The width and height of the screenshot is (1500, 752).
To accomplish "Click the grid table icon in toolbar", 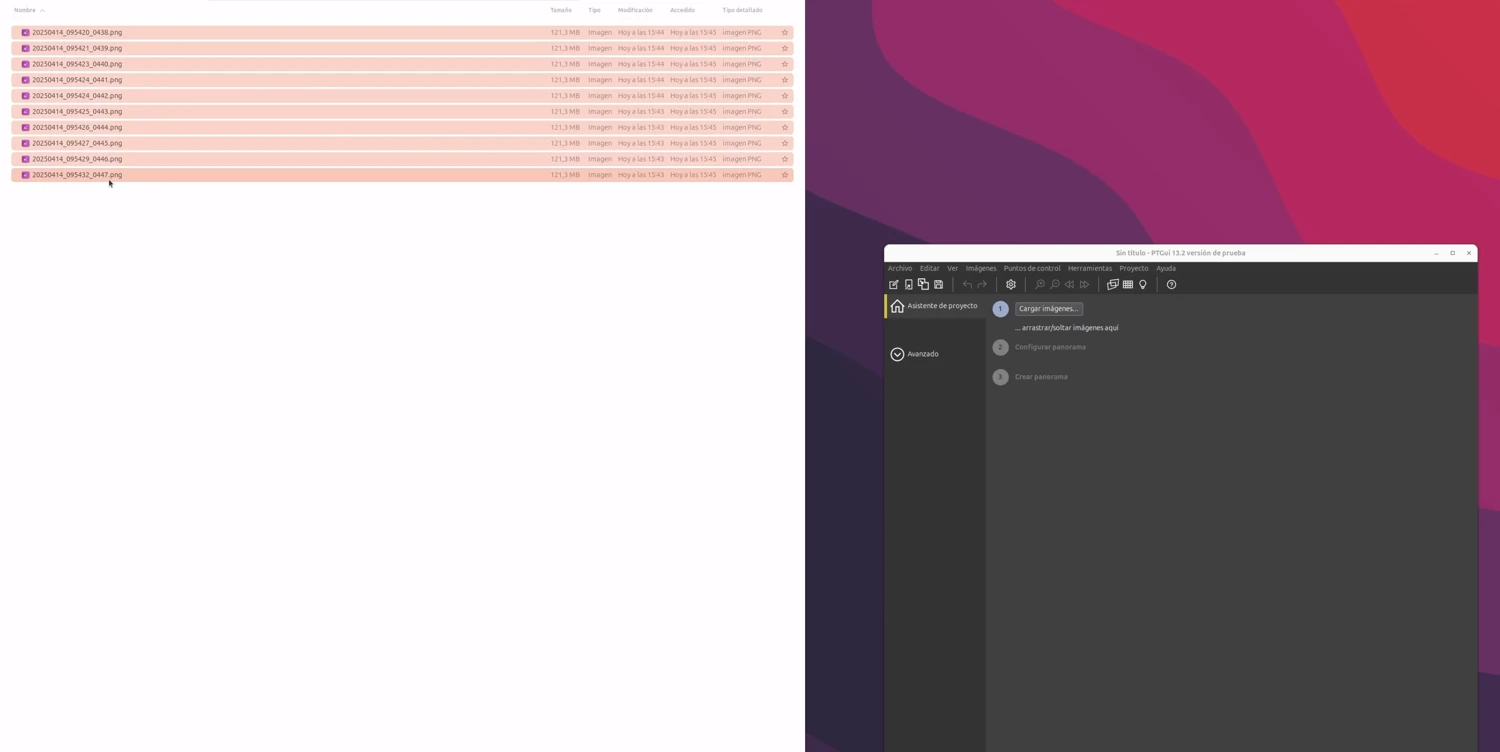I will 1128,285.
